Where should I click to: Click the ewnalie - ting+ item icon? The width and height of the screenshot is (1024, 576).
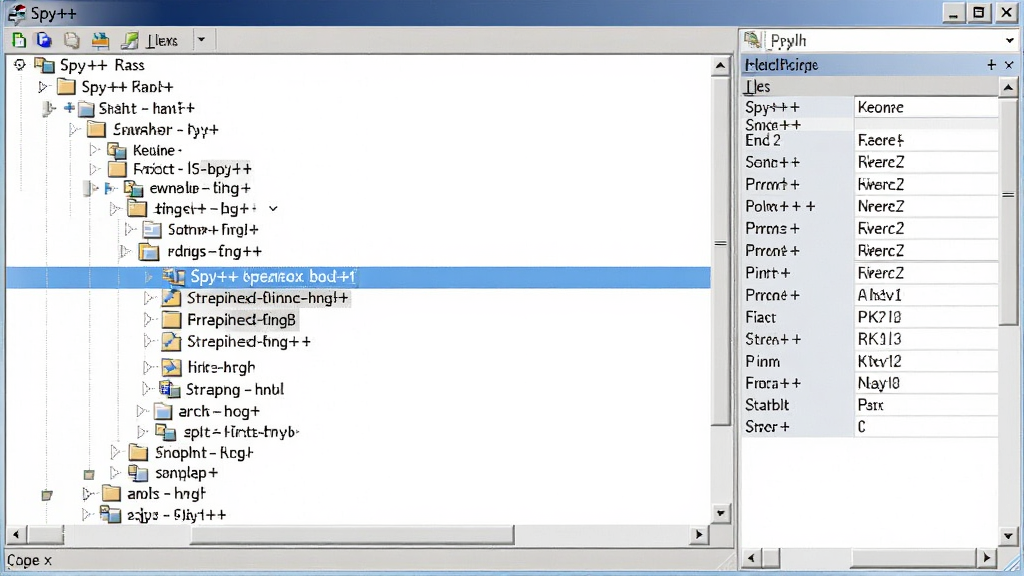(x=134, y=189)
